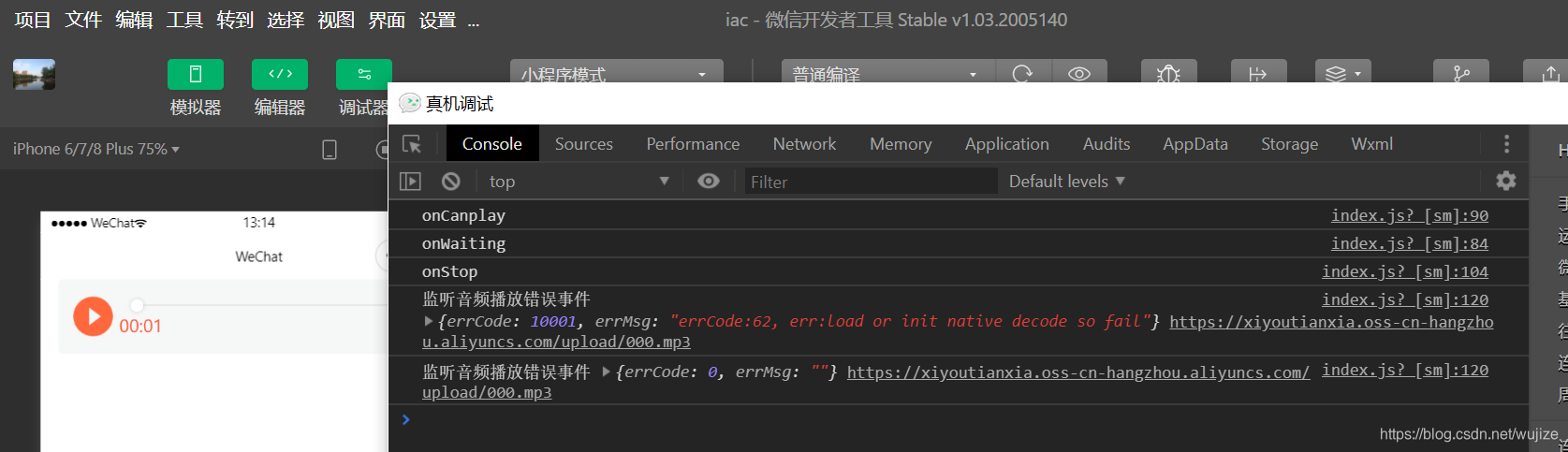
Task: Click the rotate device phone icon
Action: click(330, 150)
